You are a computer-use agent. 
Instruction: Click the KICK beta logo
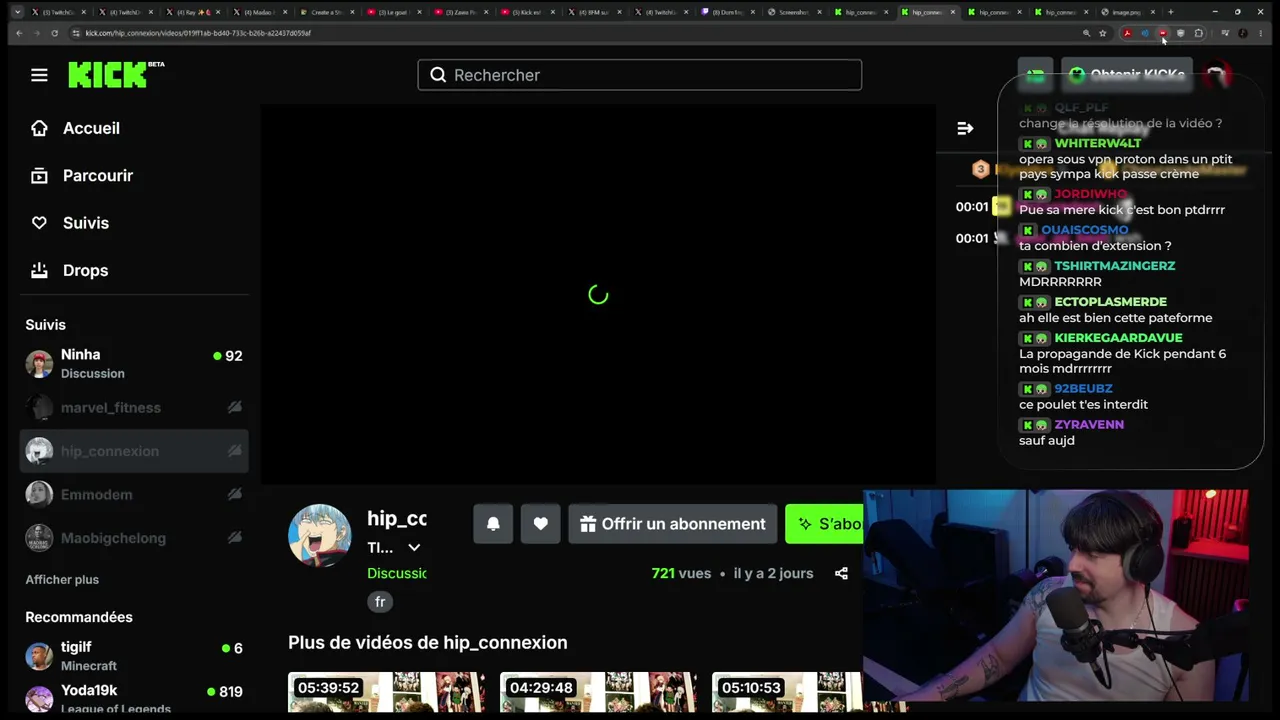click(x=116, y=75)
